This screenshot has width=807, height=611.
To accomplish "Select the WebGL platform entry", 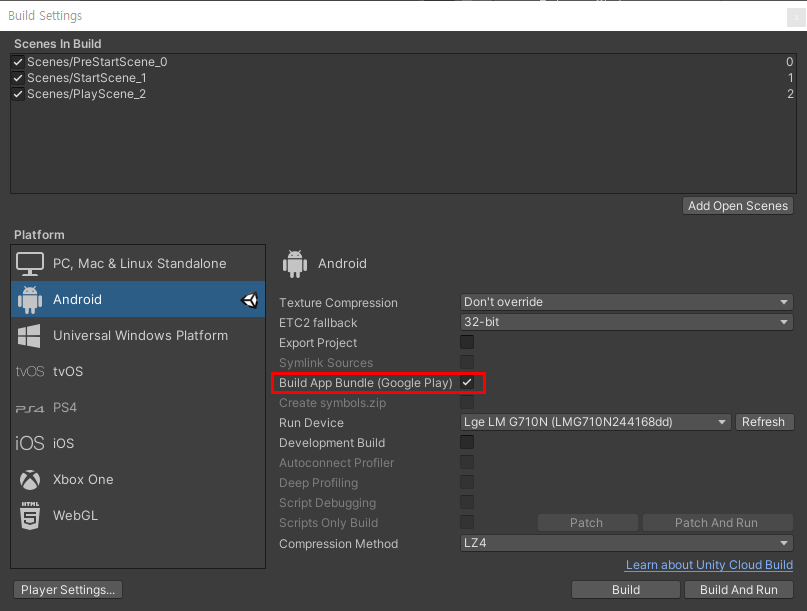I will [x=138, y=515].
